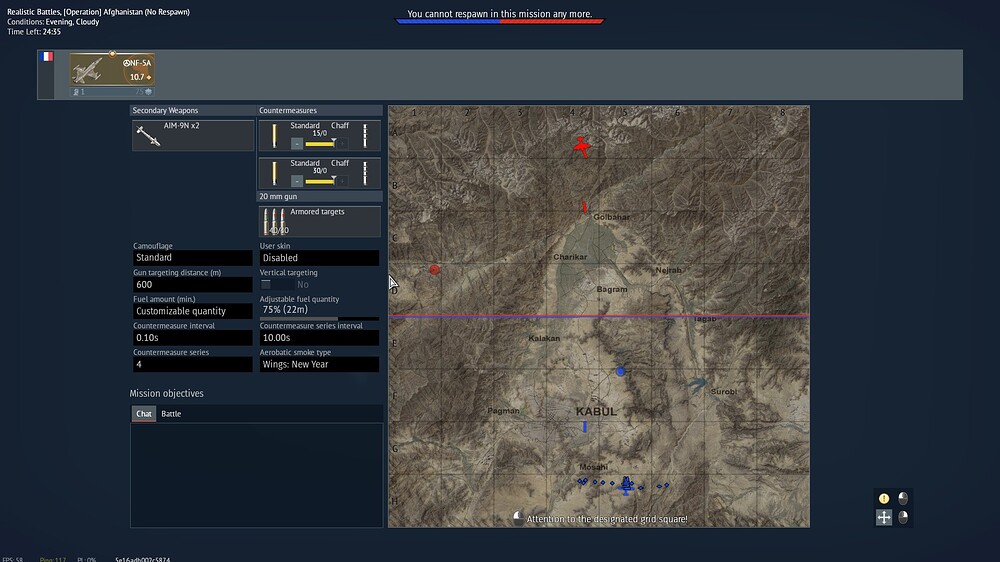Viewport: 1000px width, 562px height.
Task: Open AIM-9N x2 secondary weapons selection
Action: click(193, 136)
